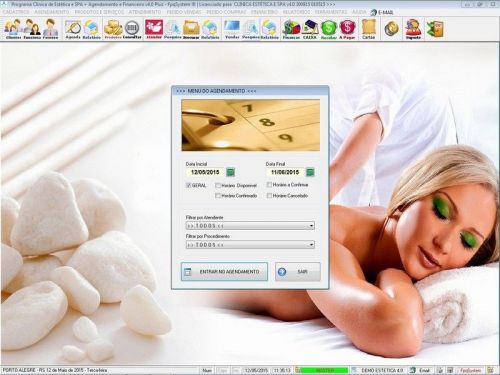Screen dimensions: 500x375
Task: Open the Relatório icon beside Agenda
Action: click(x=91, y=29)
